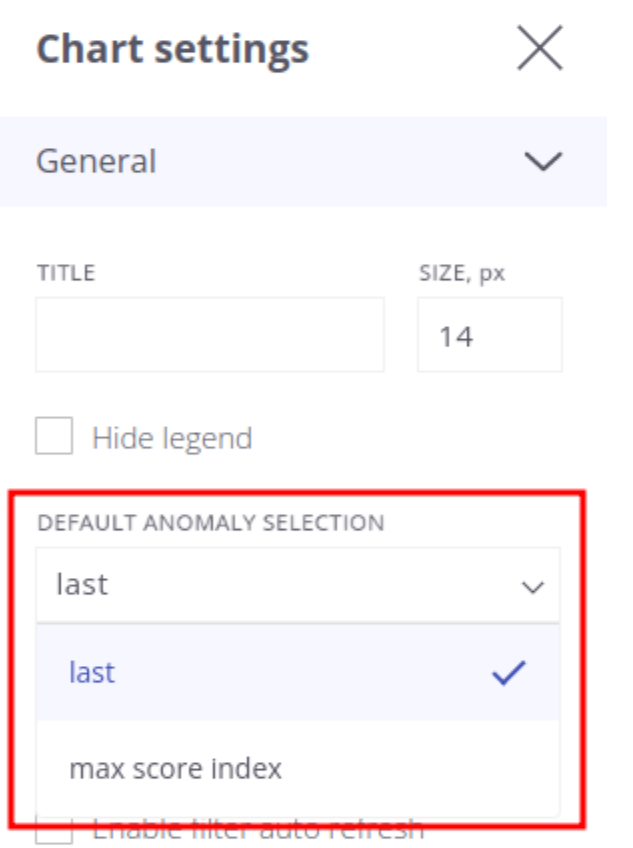Screen dimensions: 633x848
Task: Focus the TITLE text field
Action: tap(210, 334)
